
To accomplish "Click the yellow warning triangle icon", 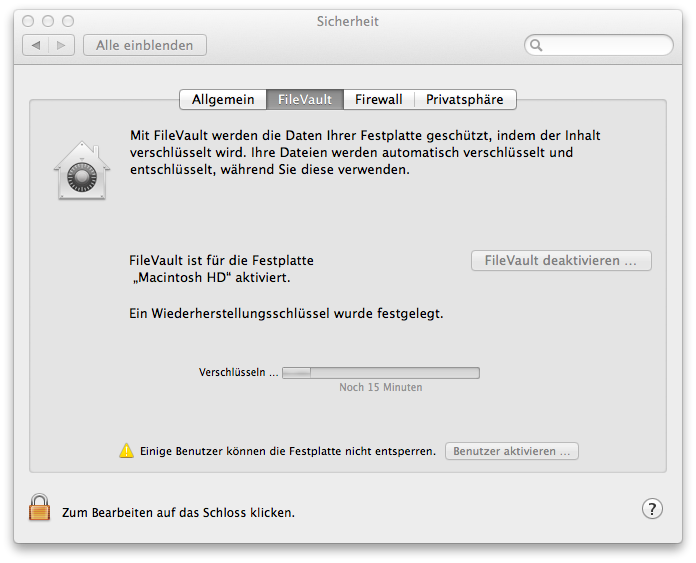I will tap(126, 451).
